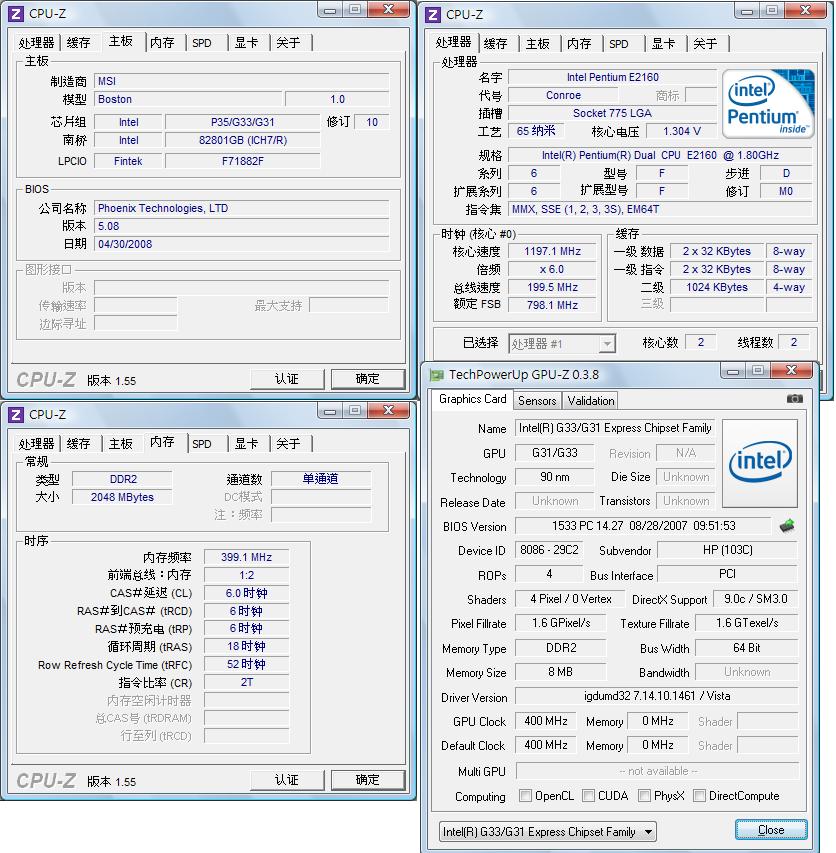Screen dimensions: 836x853
Task: Click the GPU-Z Name field Intel(R) G33/G31 Express
Action: pos(615,428)
